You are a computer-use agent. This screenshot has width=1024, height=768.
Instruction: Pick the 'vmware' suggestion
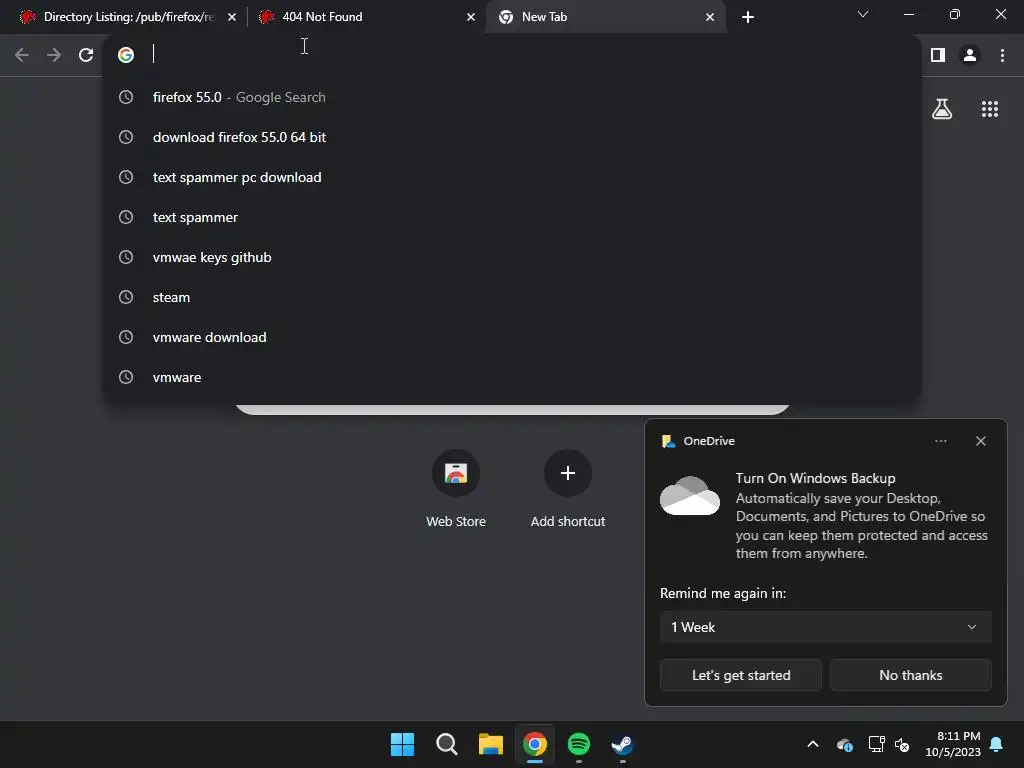click(512, 377)
